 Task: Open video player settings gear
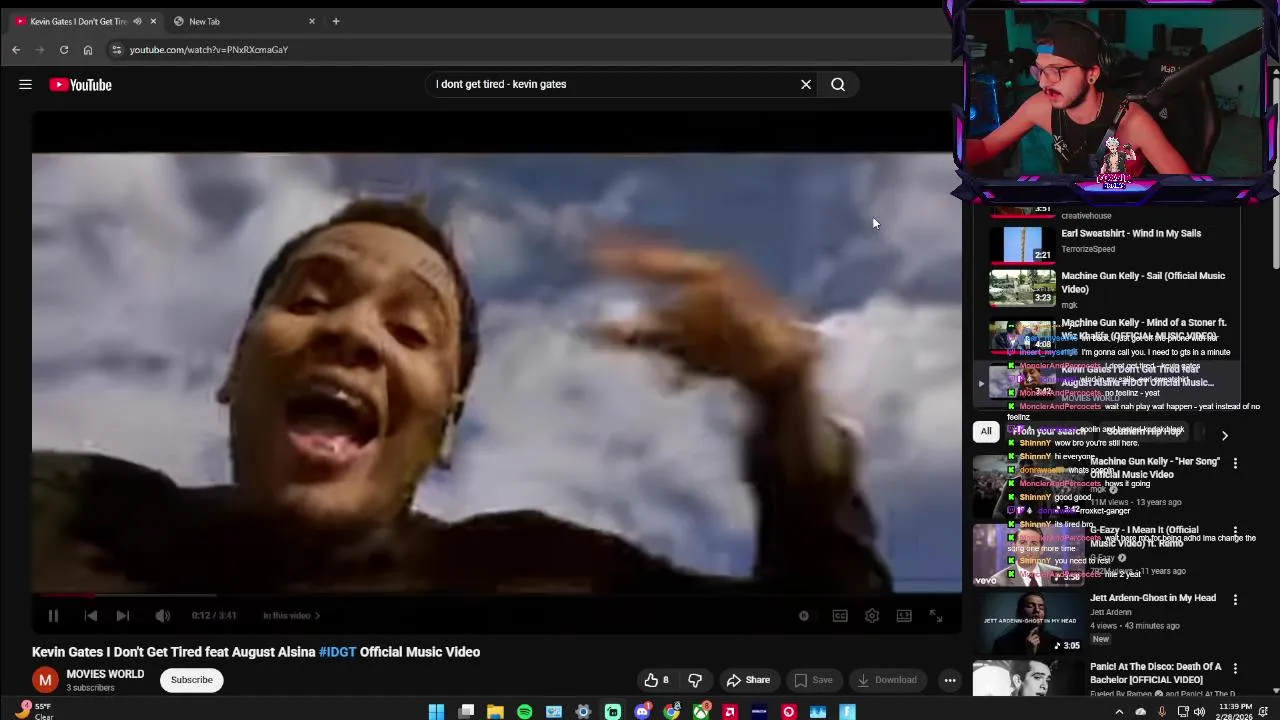click(x=872, y=616)
